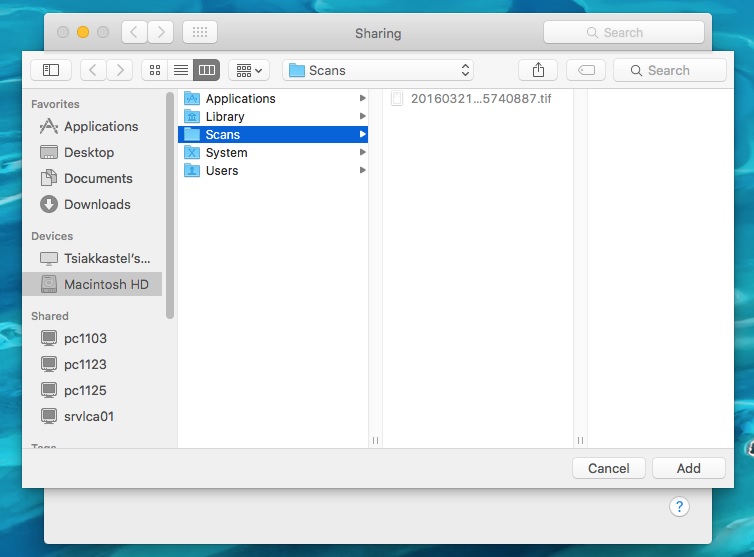Click the Shared section header
Screen dimensions: 754x557
coord(50,316)
